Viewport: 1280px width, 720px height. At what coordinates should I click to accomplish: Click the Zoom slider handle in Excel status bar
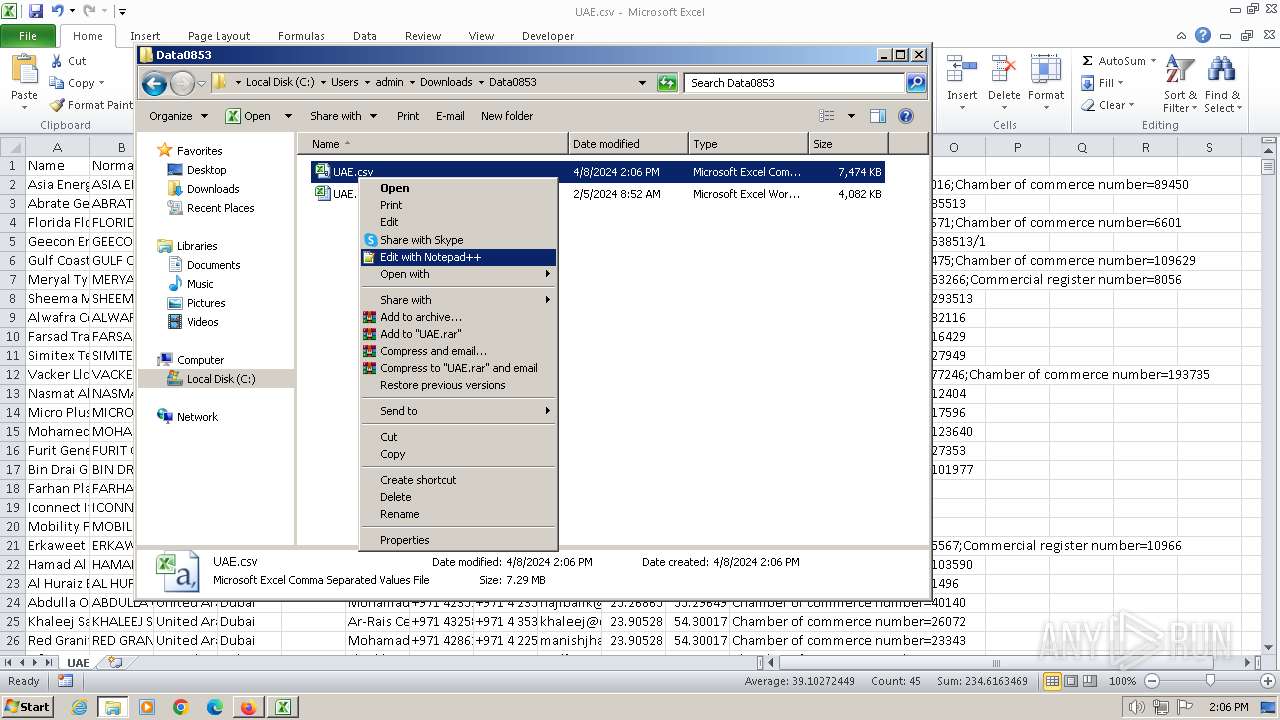1210,681
